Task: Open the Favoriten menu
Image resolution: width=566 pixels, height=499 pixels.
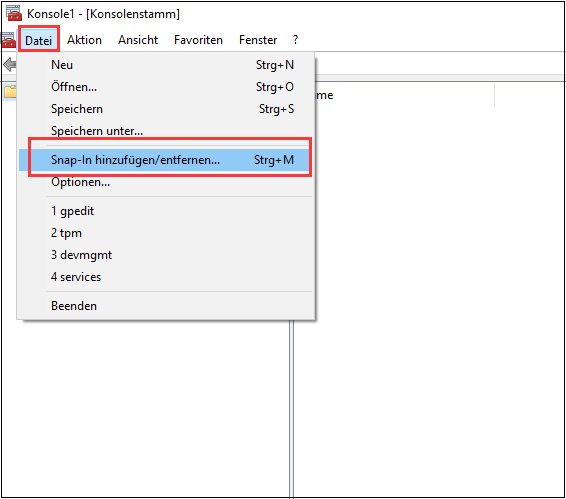Action: [x=198, y=40]
